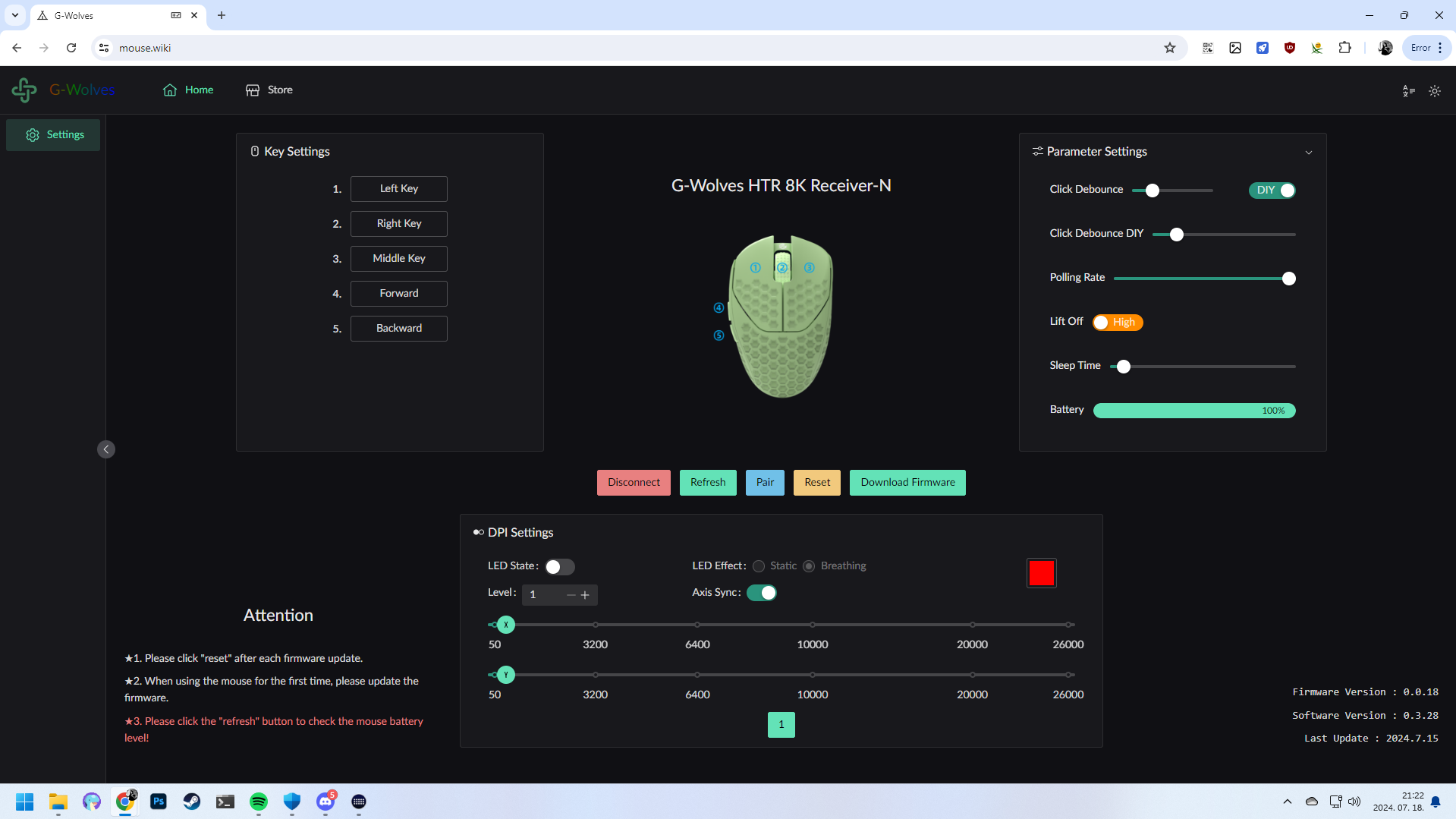Click the browser back arrow
Image resolution: width=1456 pixels, height=819 pixels.
click(17, 48)
